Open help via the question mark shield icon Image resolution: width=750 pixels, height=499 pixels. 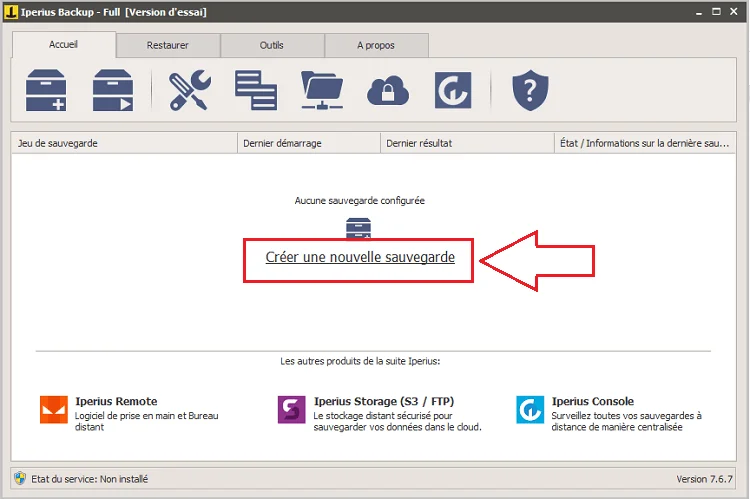click(x=530, y=90)
